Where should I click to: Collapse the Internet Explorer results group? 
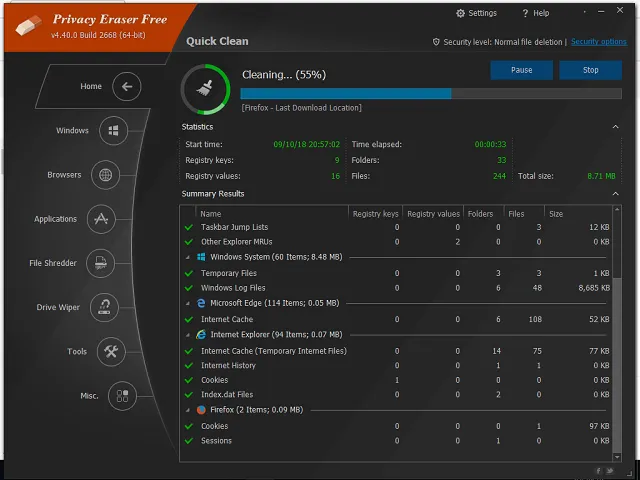pyautogui.click(x=187, y=334)
